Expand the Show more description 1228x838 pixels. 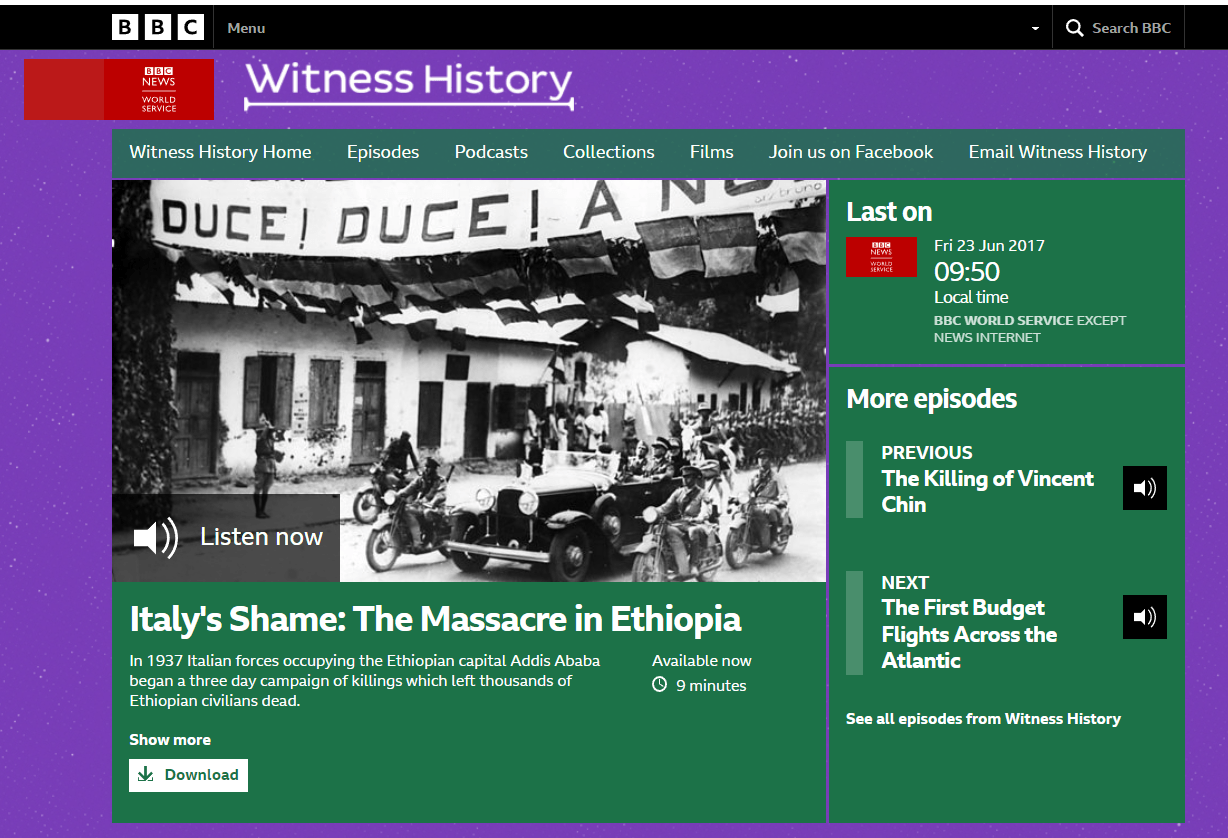pos(170,740)
